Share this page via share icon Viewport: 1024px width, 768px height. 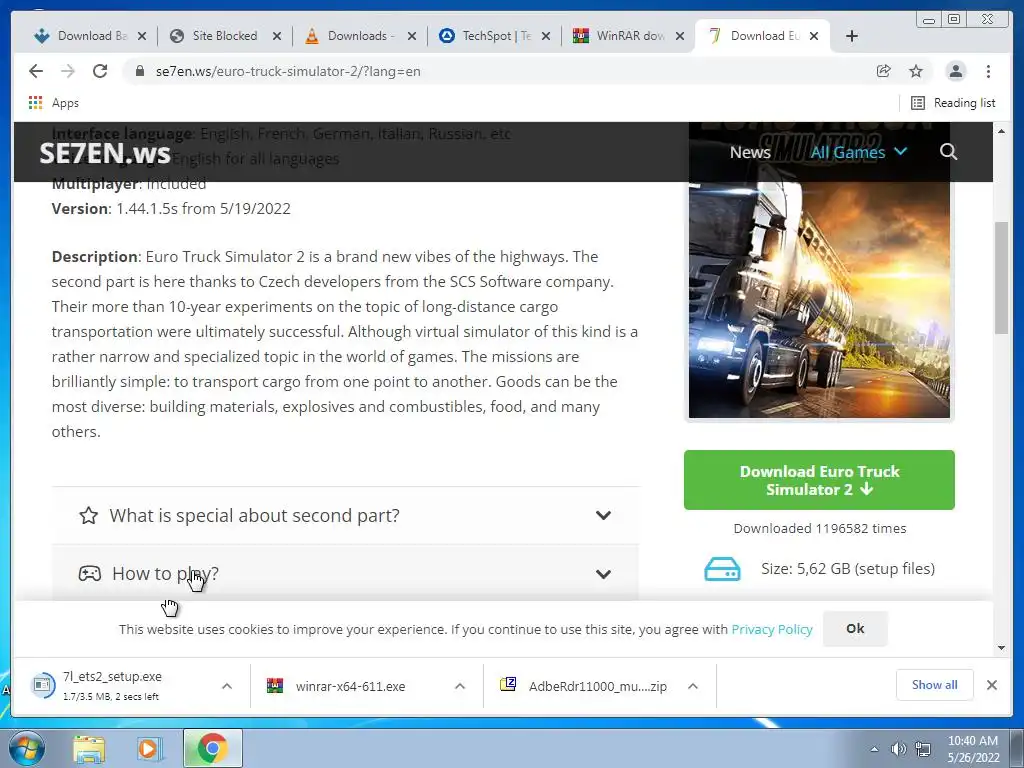pos(884,71)
